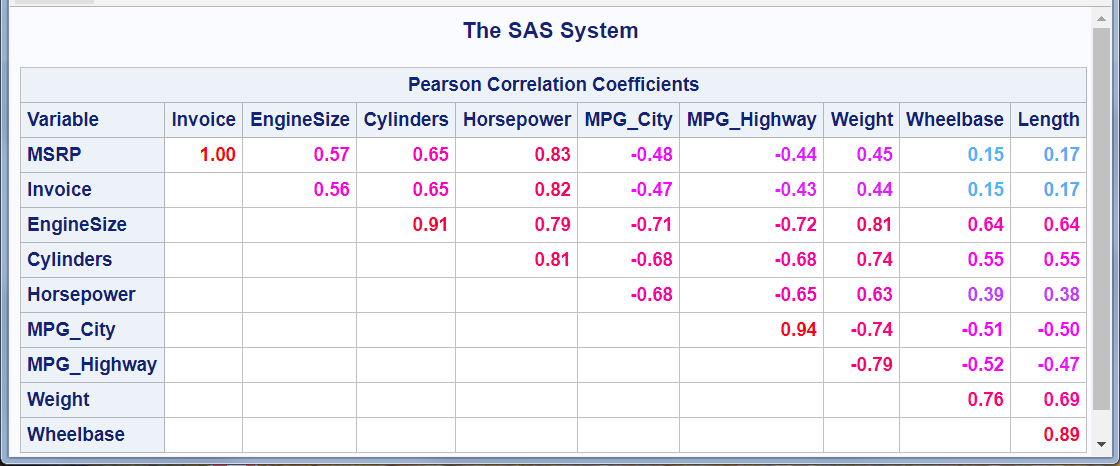
Task: Click the Cylinders row label
Action: (x=69, y=260)
